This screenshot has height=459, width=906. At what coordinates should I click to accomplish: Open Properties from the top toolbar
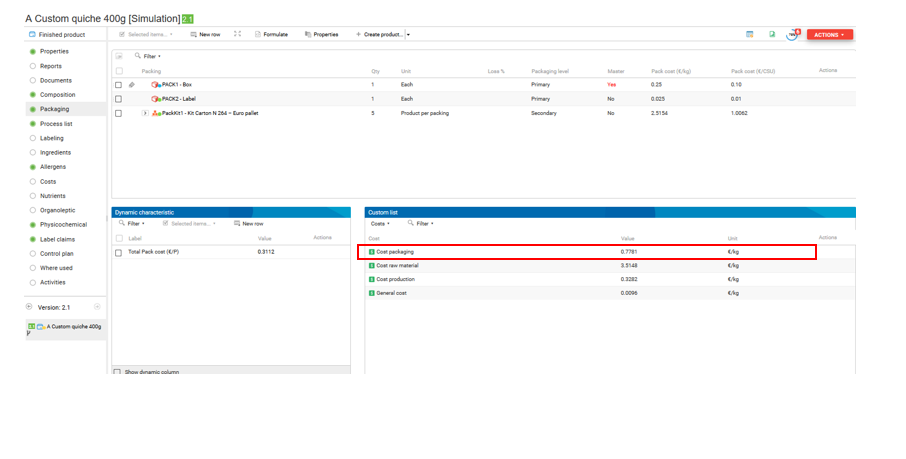(x=322, y=35)
